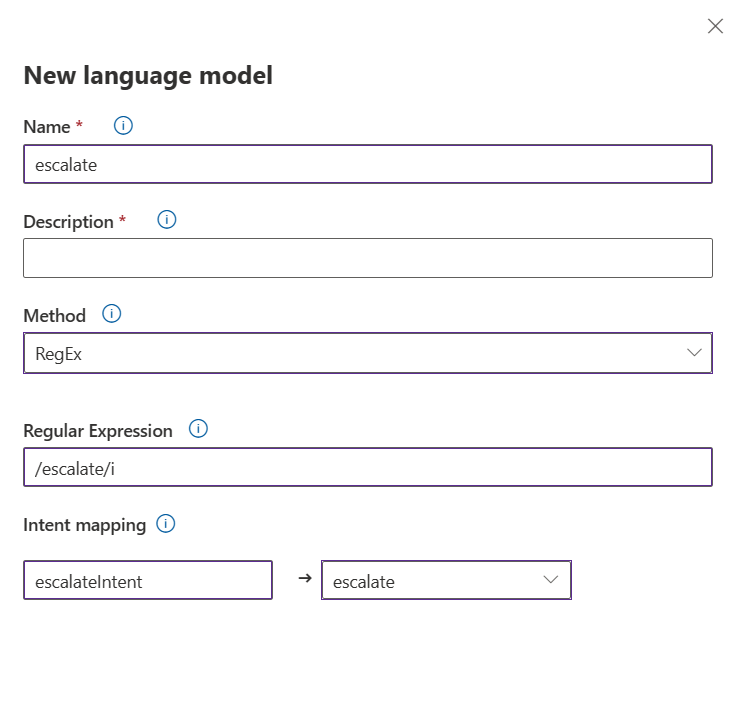Click the Method label text

point(54,315)
